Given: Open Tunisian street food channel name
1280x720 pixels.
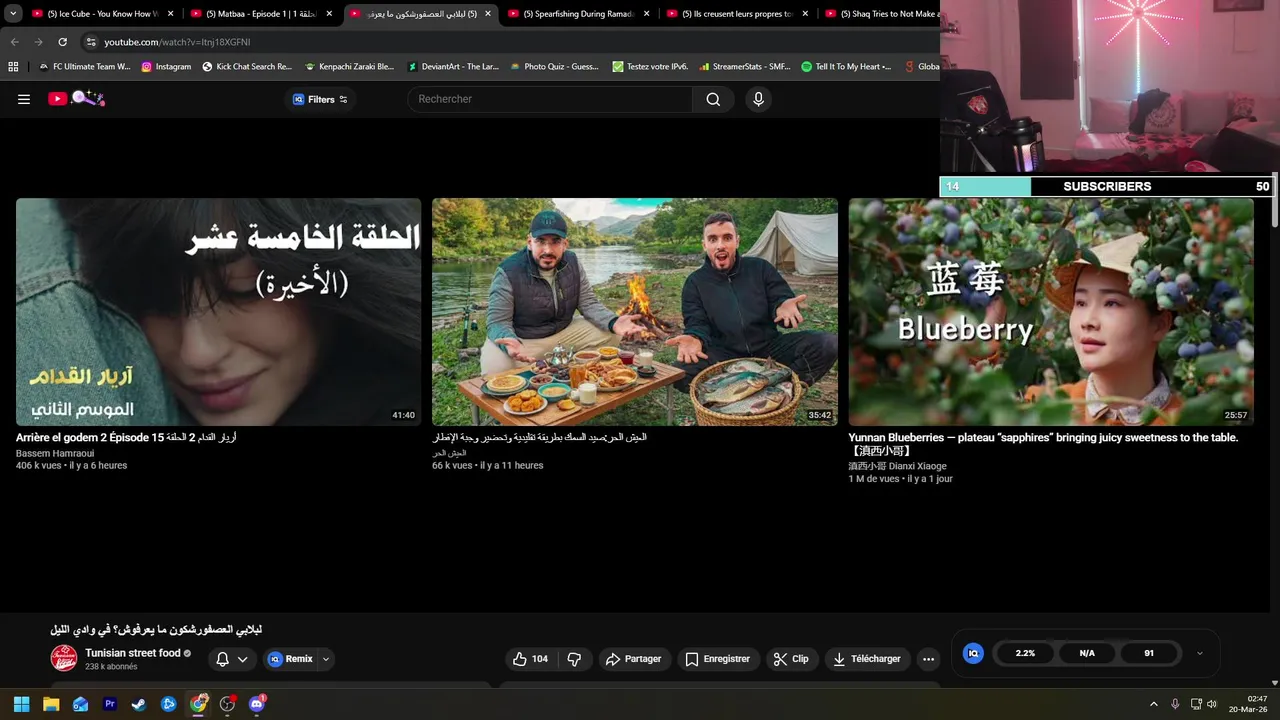Looking at the screenshot, I should 133,653.
